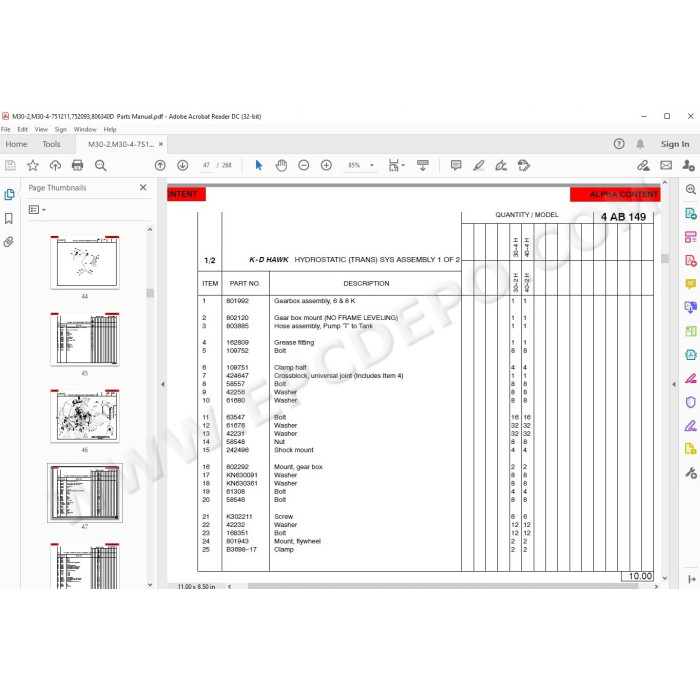Go to the previous page with the up arrow
Image resolution: width=700 pixels, height=700 pixels.
[x=160, y=166]
